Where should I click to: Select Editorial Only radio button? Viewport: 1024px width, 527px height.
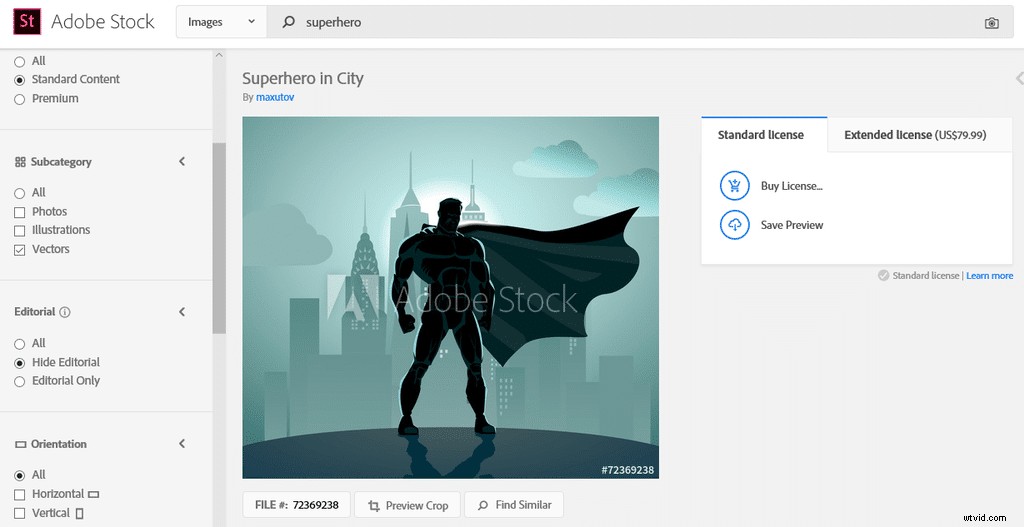point(19,381)
